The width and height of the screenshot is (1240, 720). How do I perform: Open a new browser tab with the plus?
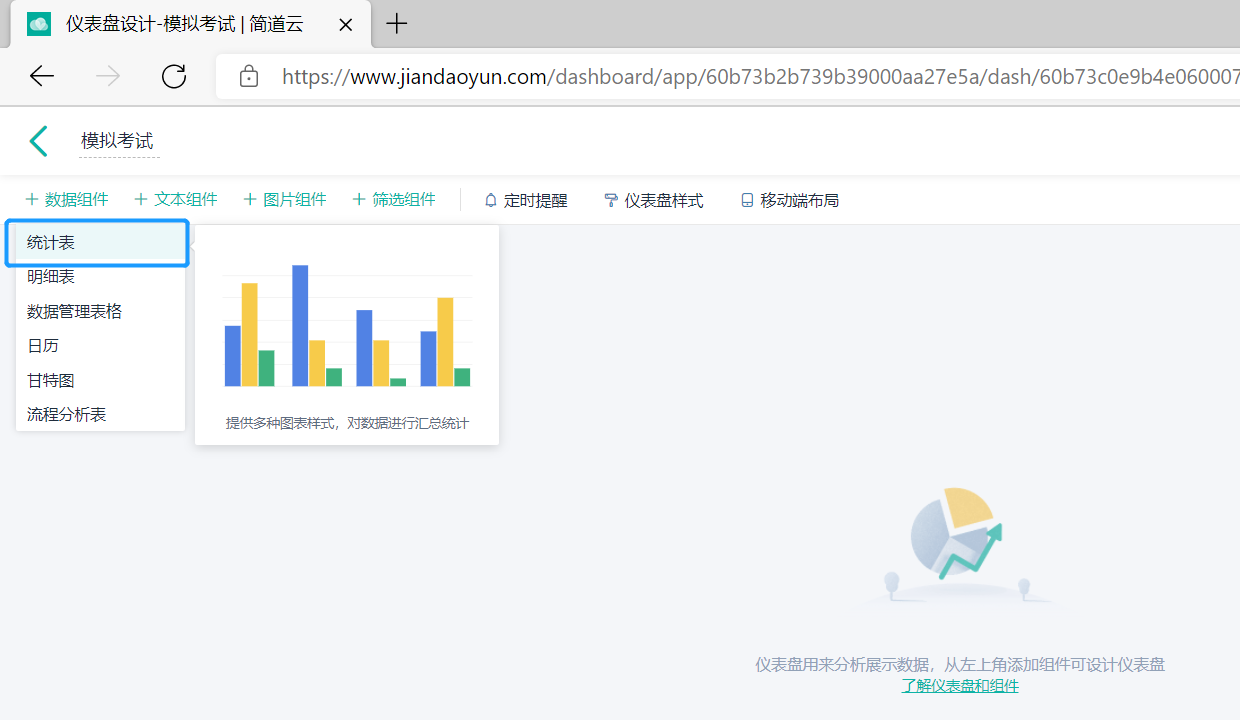pyautogui.click(x=397, y=24)
